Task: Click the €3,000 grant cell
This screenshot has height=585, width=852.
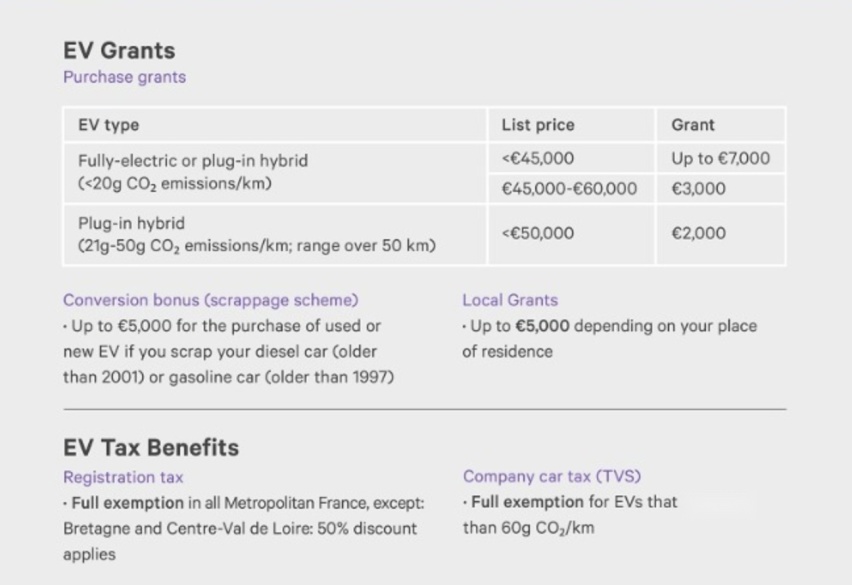Action: tap(721, 188)
